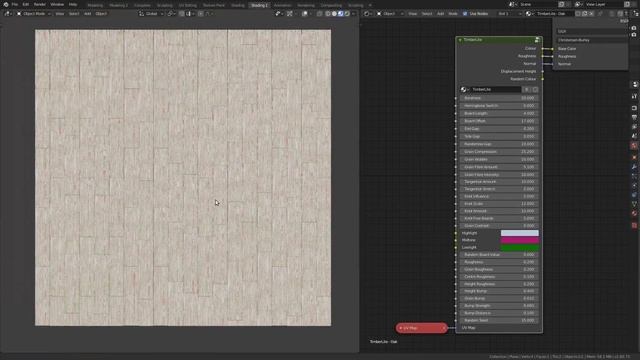640x360 pixels.
Task: Open the viewport View menu
Action: pos(60,13)
